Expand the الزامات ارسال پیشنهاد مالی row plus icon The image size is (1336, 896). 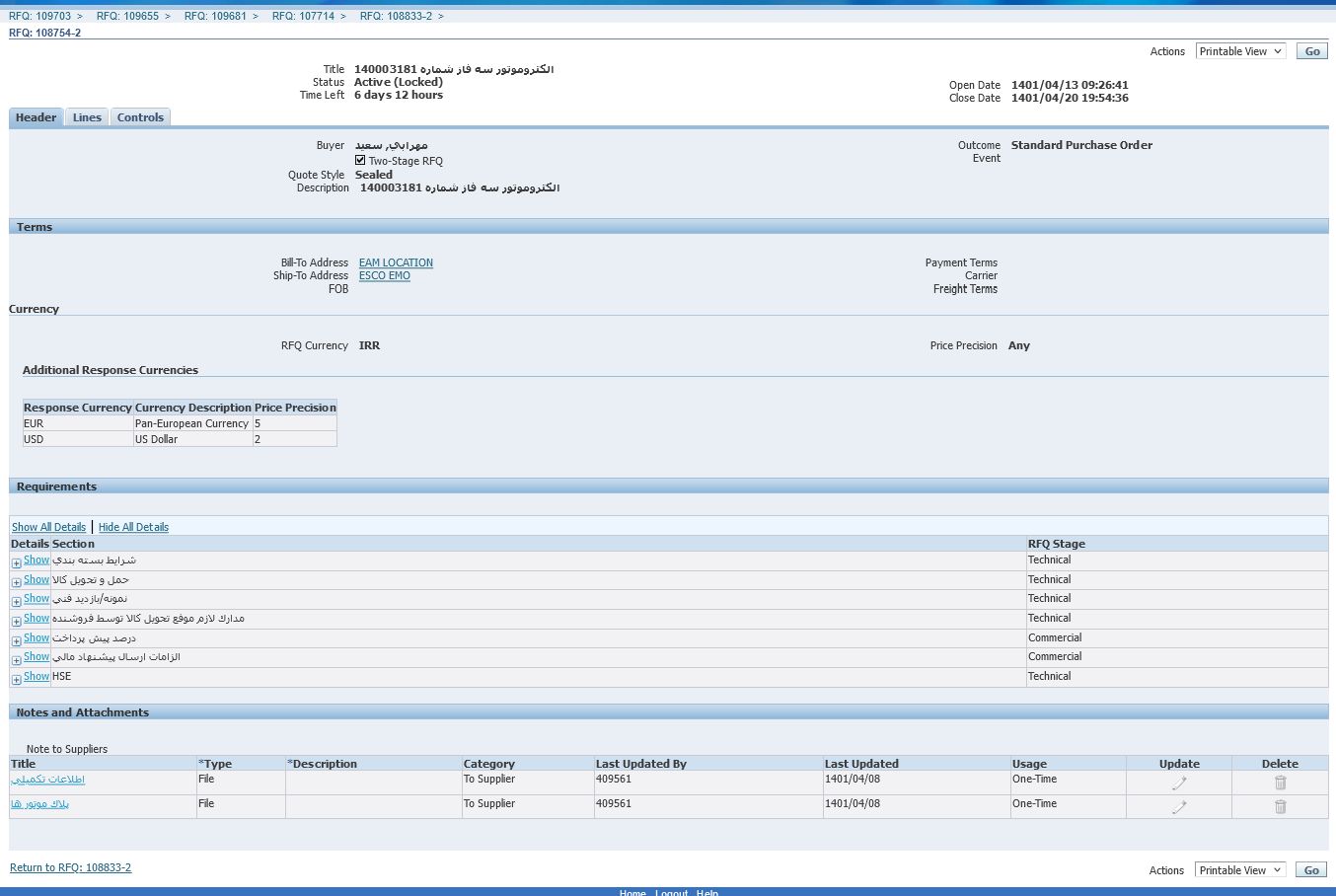16,659
